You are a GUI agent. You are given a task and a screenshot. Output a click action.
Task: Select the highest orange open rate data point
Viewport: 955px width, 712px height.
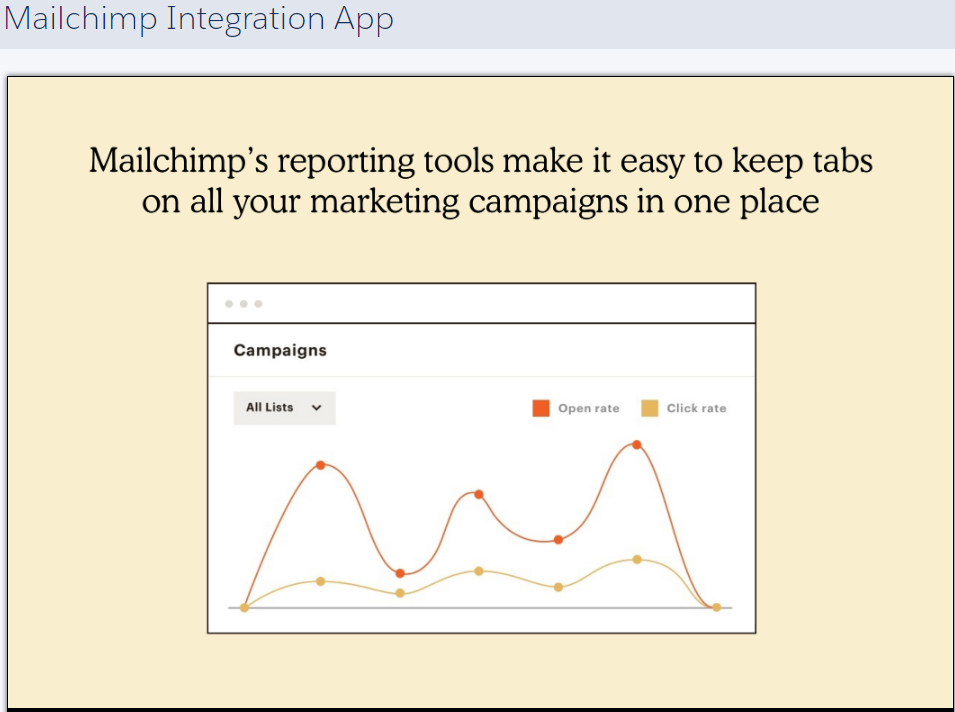(636, 445)
